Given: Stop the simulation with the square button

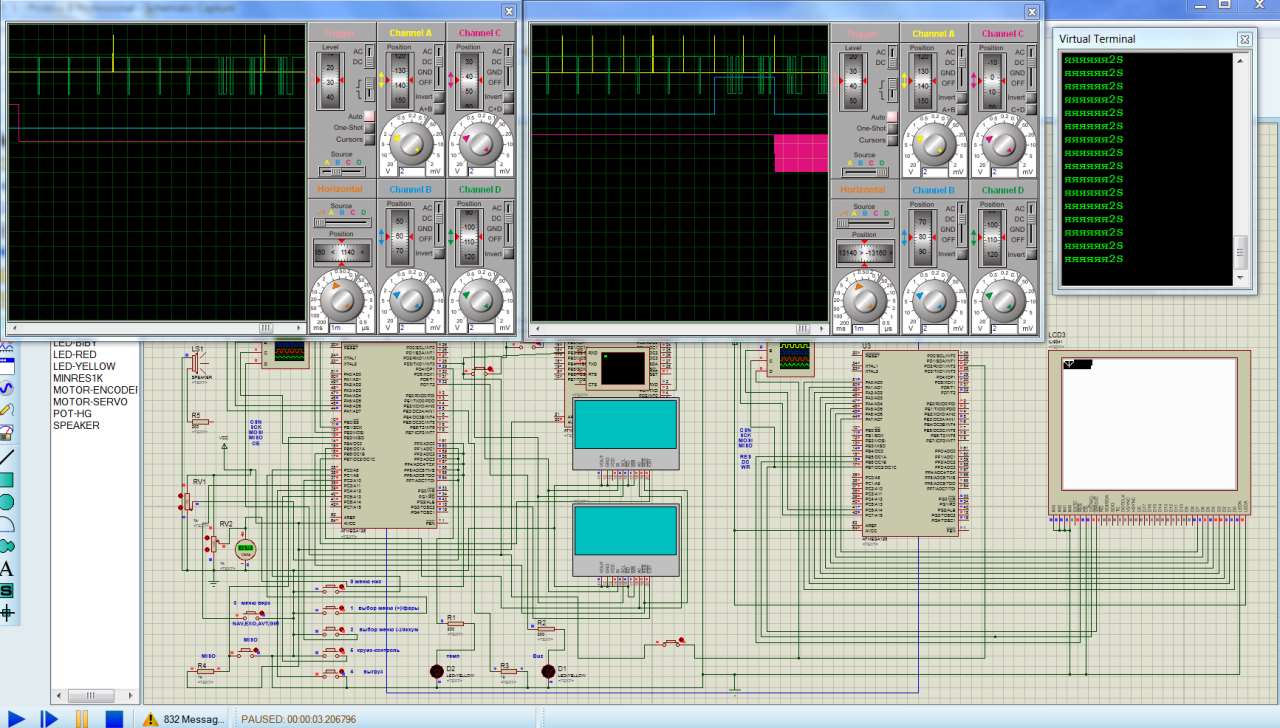Looking at the screenshot, I should tap(114, 718).
